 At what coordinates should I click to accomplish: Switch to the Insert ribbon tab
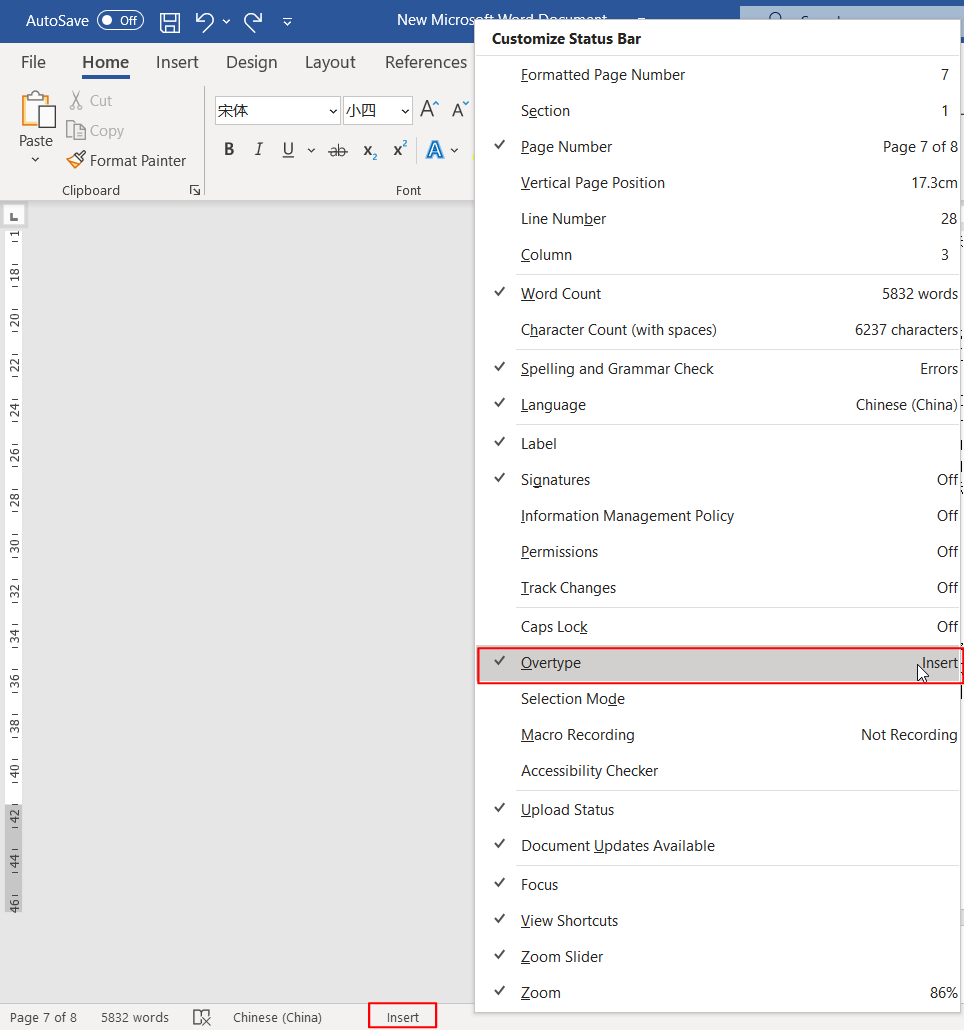coord(177,62)
